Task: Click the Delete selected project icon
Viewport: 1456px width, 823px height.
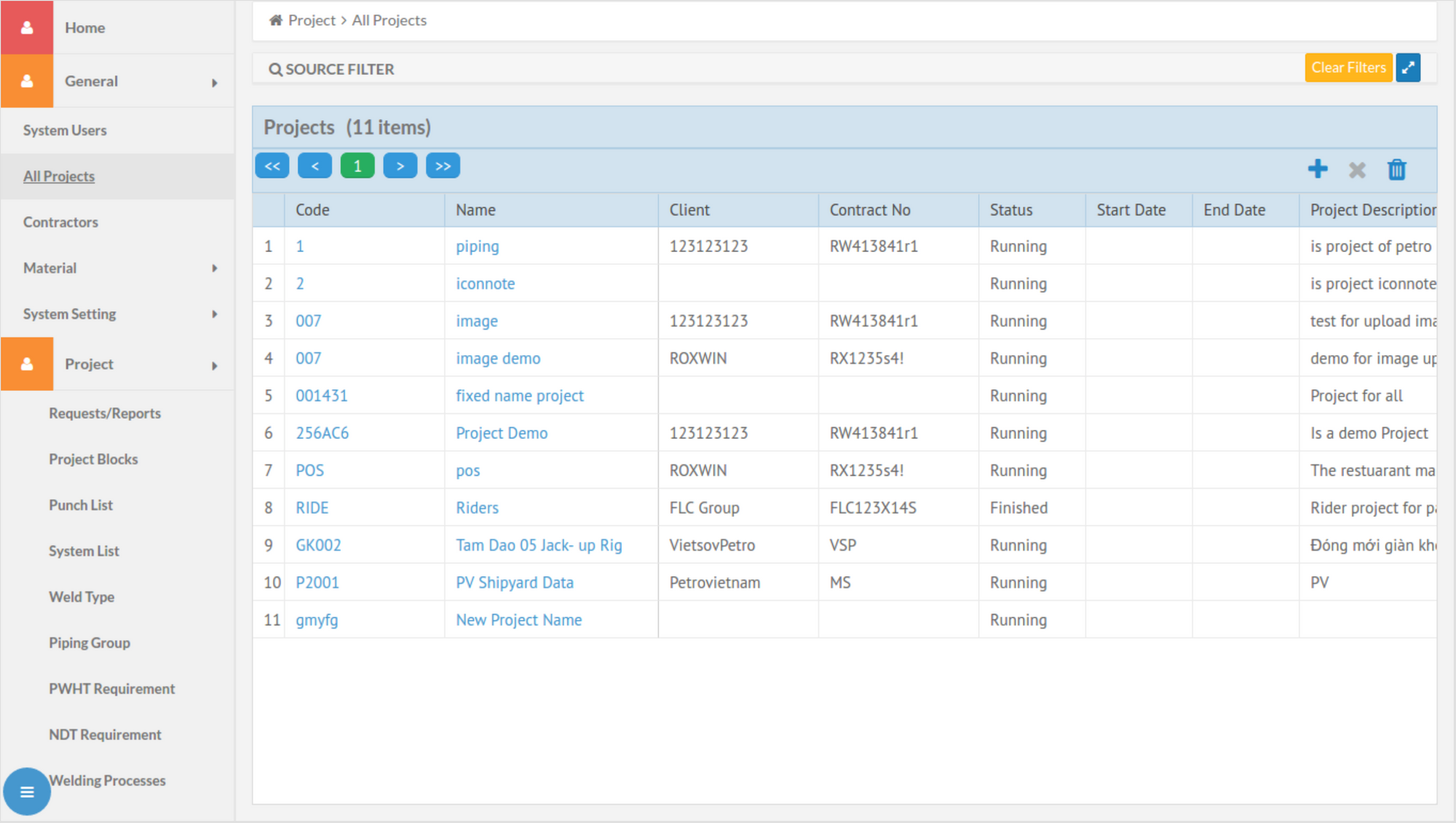Action: (1397, 169)
